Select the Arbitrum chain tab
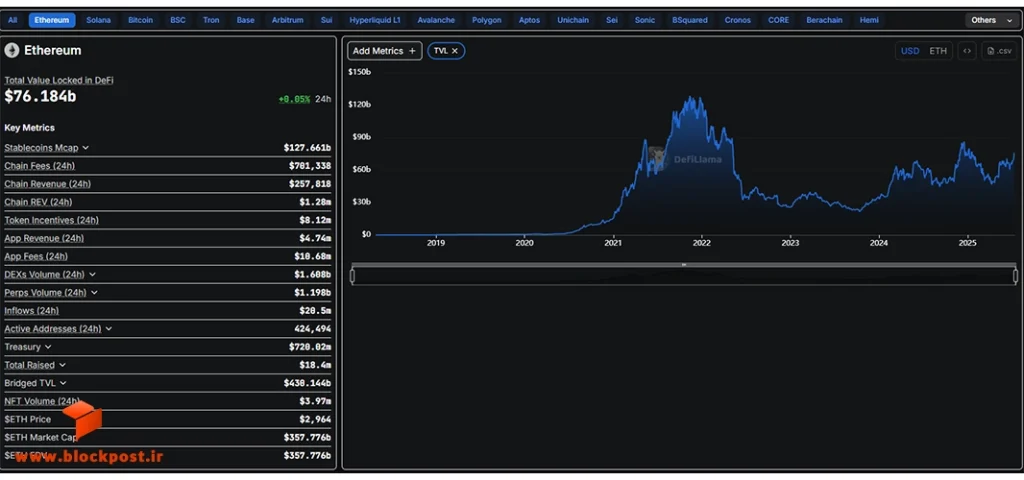The image size is (1024, 480). (x=287, y=20)
